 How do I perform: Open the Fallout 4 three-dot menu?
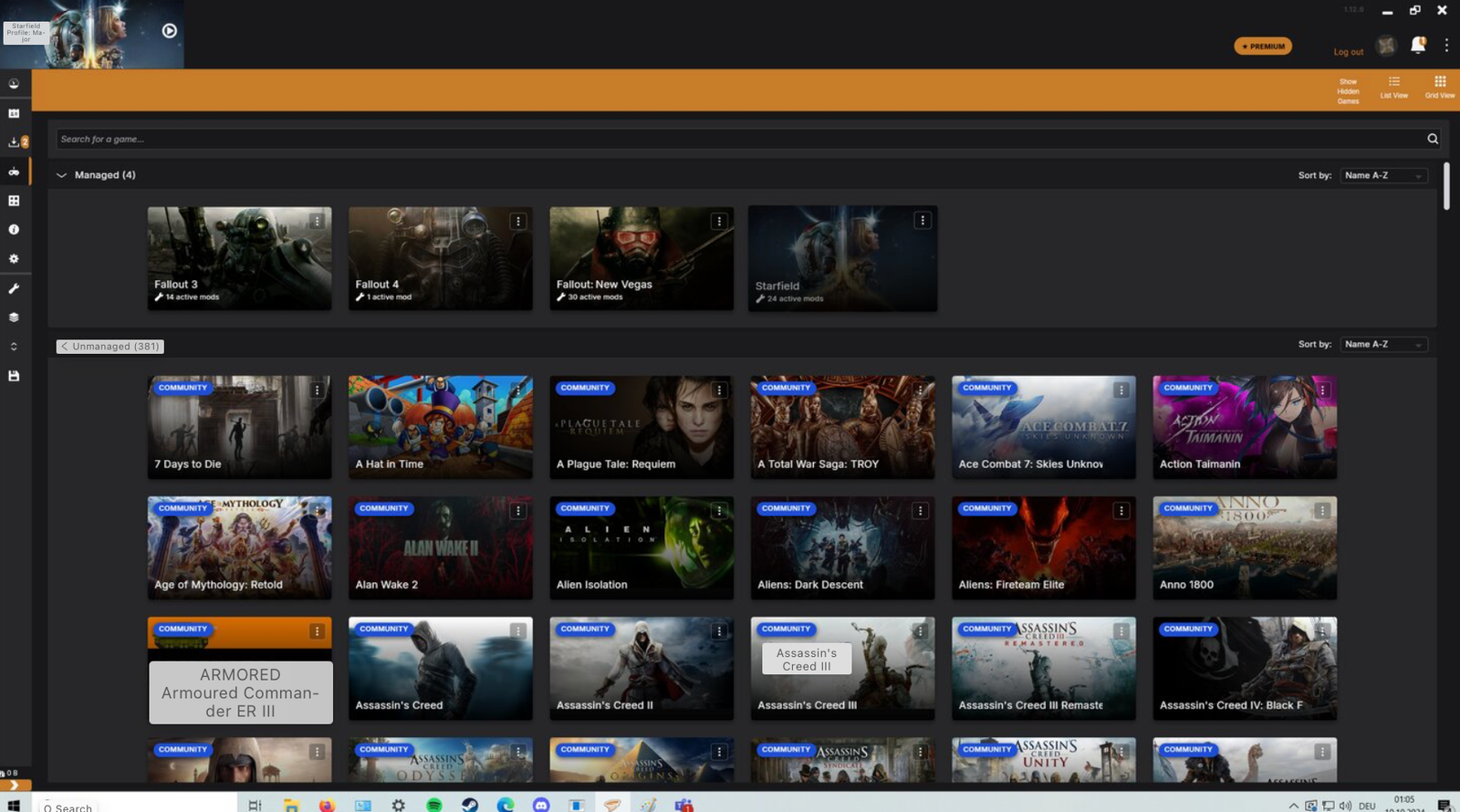(517, 221)
